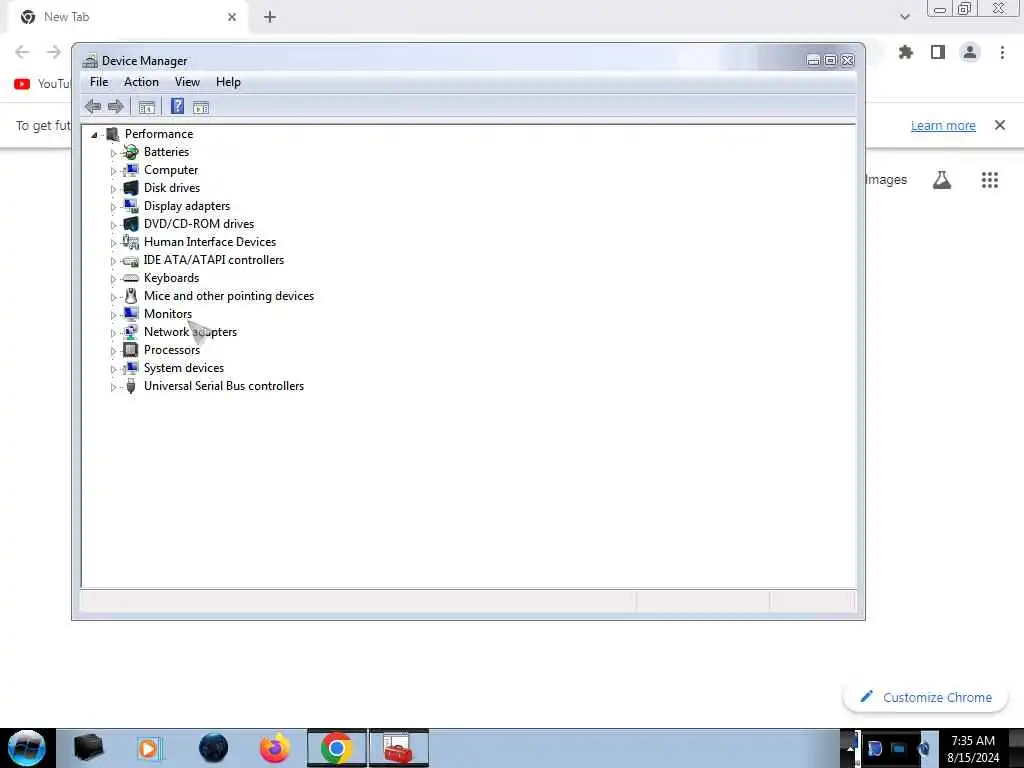Viewport: 1024px width, 768px height.
Task: Click the taskbar clock showing 7:35 AM
Action: [x=973, y=749]
